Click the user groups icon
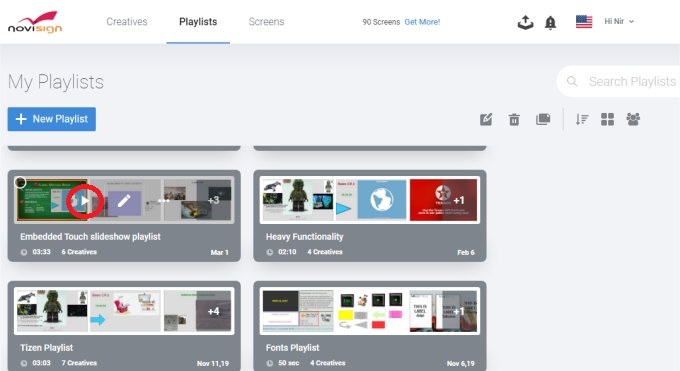Viewport: 680px width, 371px height. click(x=633, y=119)
